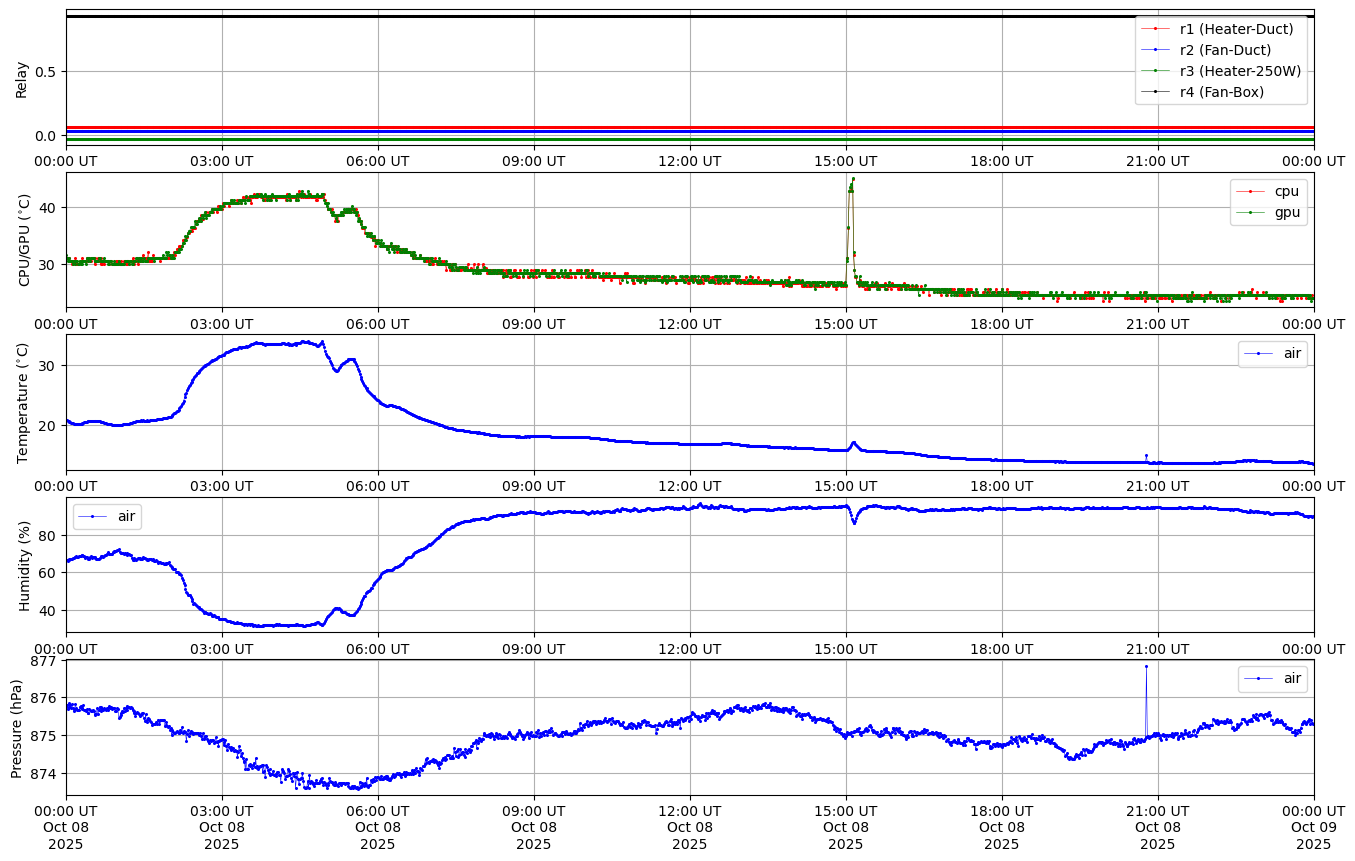Click the CPU/GPU temperature spike peak after 15:00 UT
Viewport: 1355px width, 861px height.
coord(852,180)
